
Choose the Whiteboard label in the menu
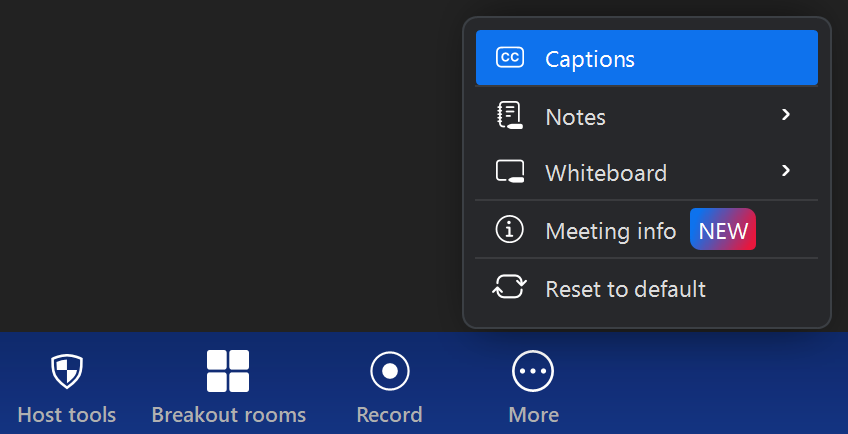605,173
